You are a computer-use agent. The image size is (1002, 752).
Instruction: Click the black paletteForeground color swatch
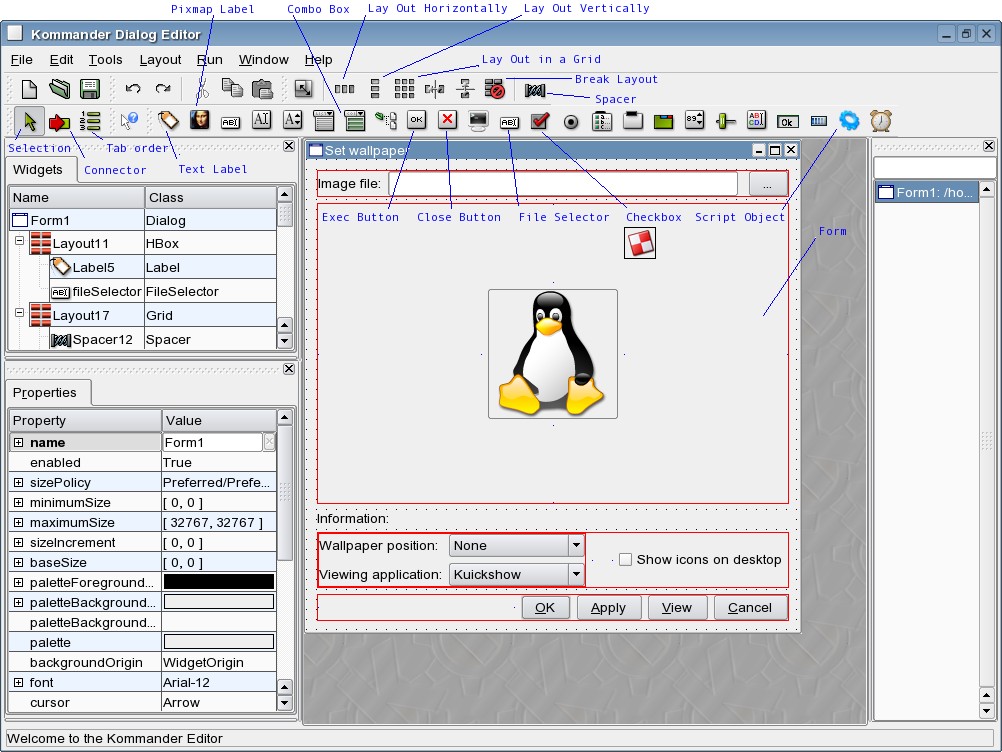[219, 582]
